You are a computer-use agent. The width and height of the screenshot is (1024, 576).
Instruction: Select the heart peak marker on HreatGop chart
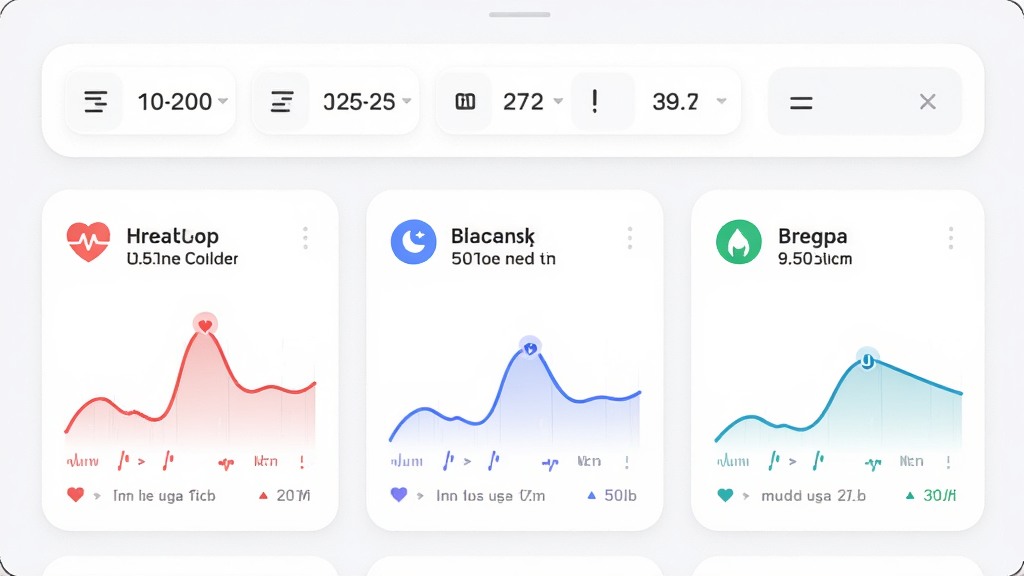(x=205, y=325)
